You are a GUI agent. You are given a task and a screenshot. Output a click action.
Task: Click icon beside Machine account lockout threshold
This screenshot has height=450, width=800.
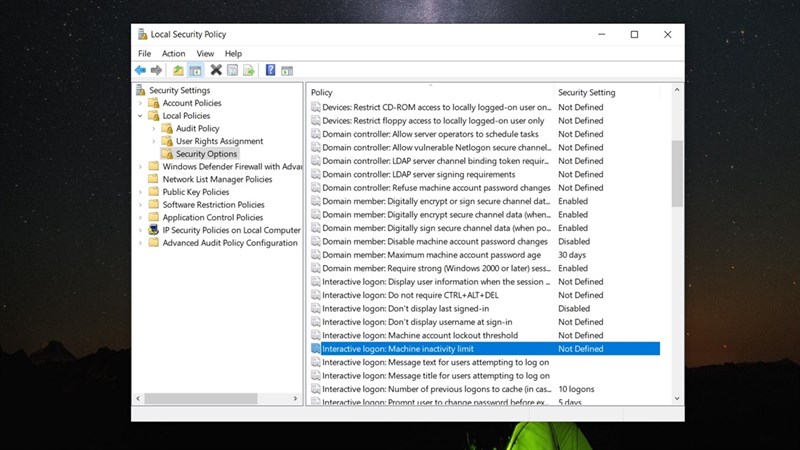click(316, 336)
